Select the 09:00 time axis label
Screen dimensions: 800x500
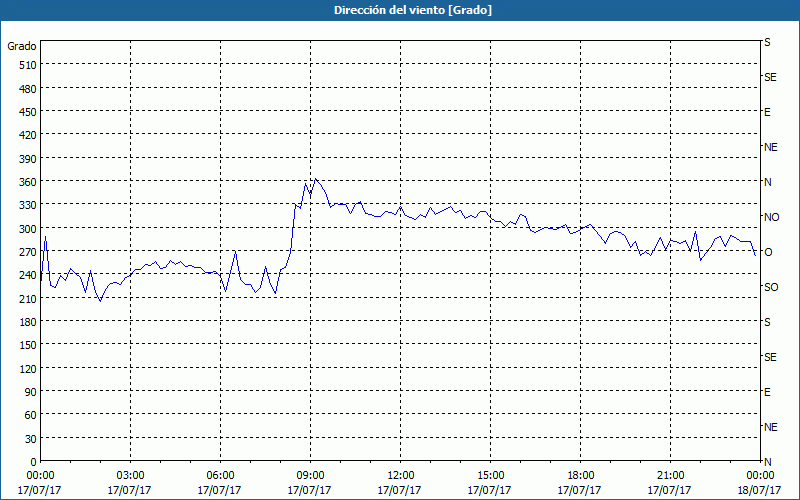[x=310, y=476]
